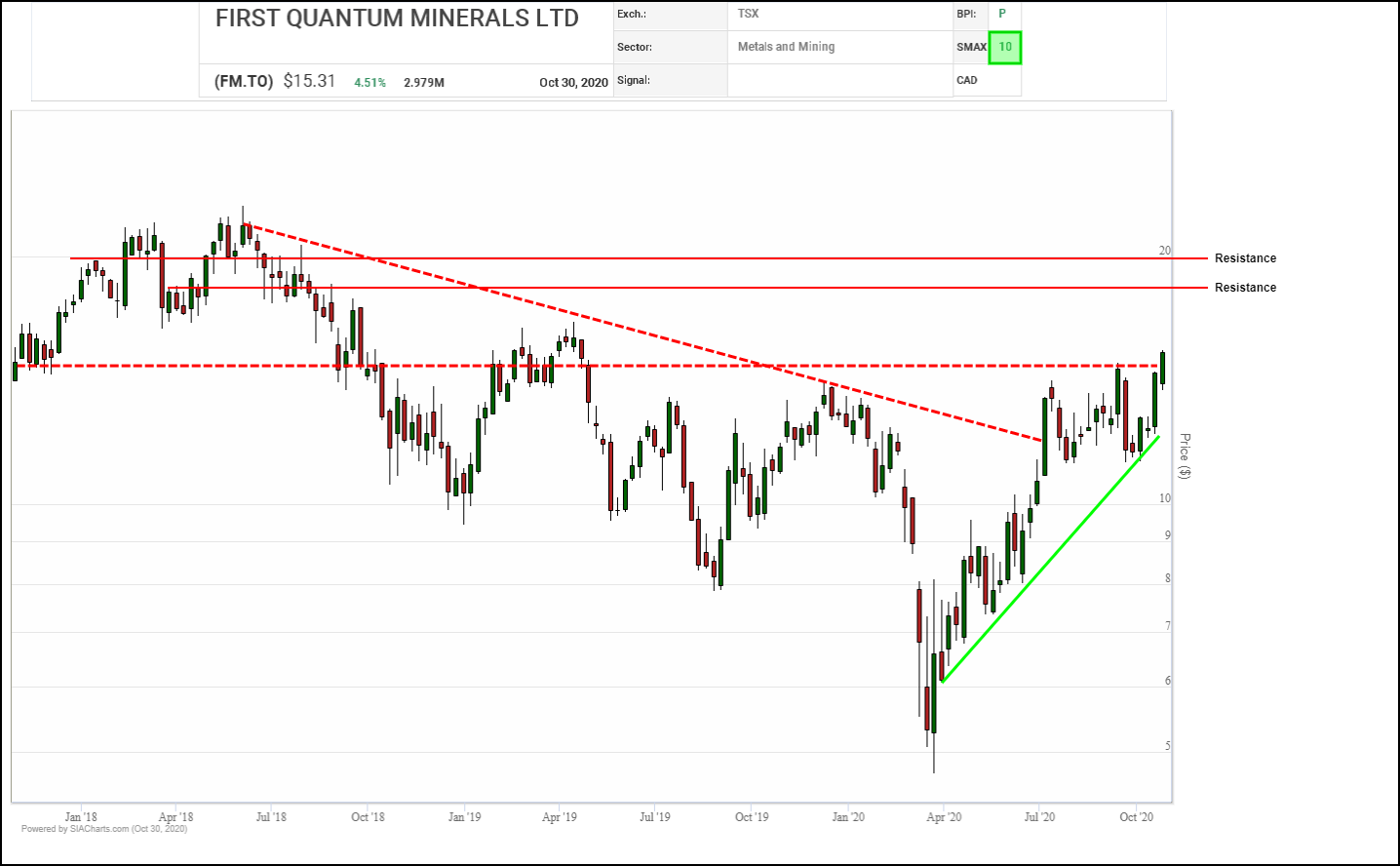Click the FIRST QUANTUM MINERALS LTD title
This screenshot has height=866, width=1400.
click(x=397, y=19)
